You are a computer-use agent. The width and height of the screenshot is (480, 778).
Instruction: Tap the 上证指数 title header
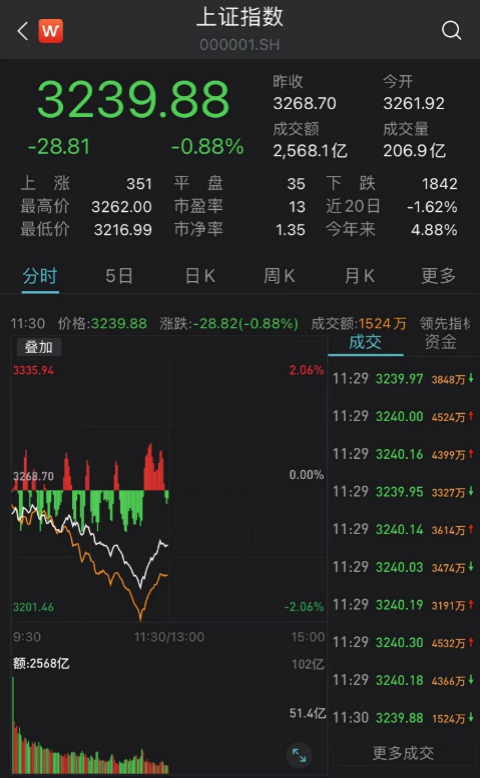click(x=240, y=17)
